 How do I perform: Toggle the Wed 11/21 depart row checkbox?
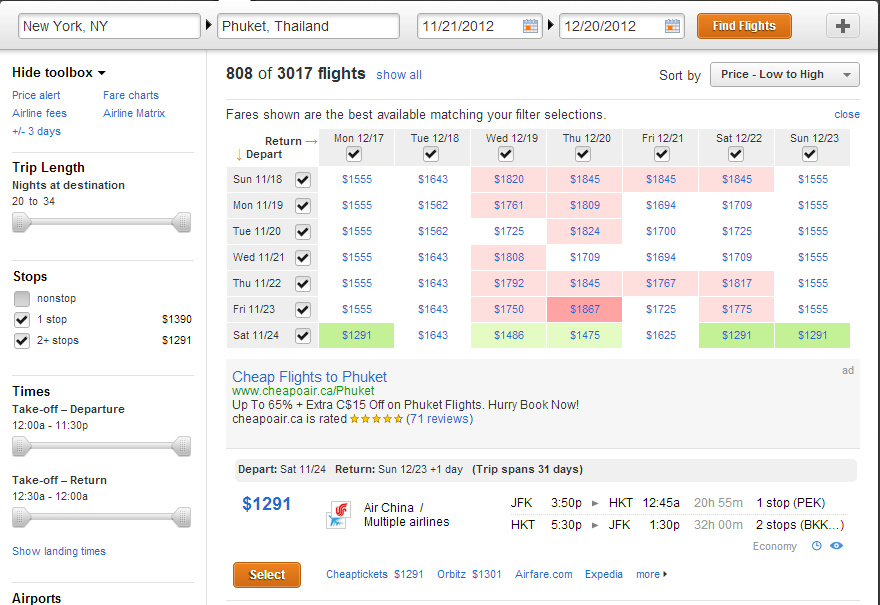pyautogui.click(x=302, y=258)
